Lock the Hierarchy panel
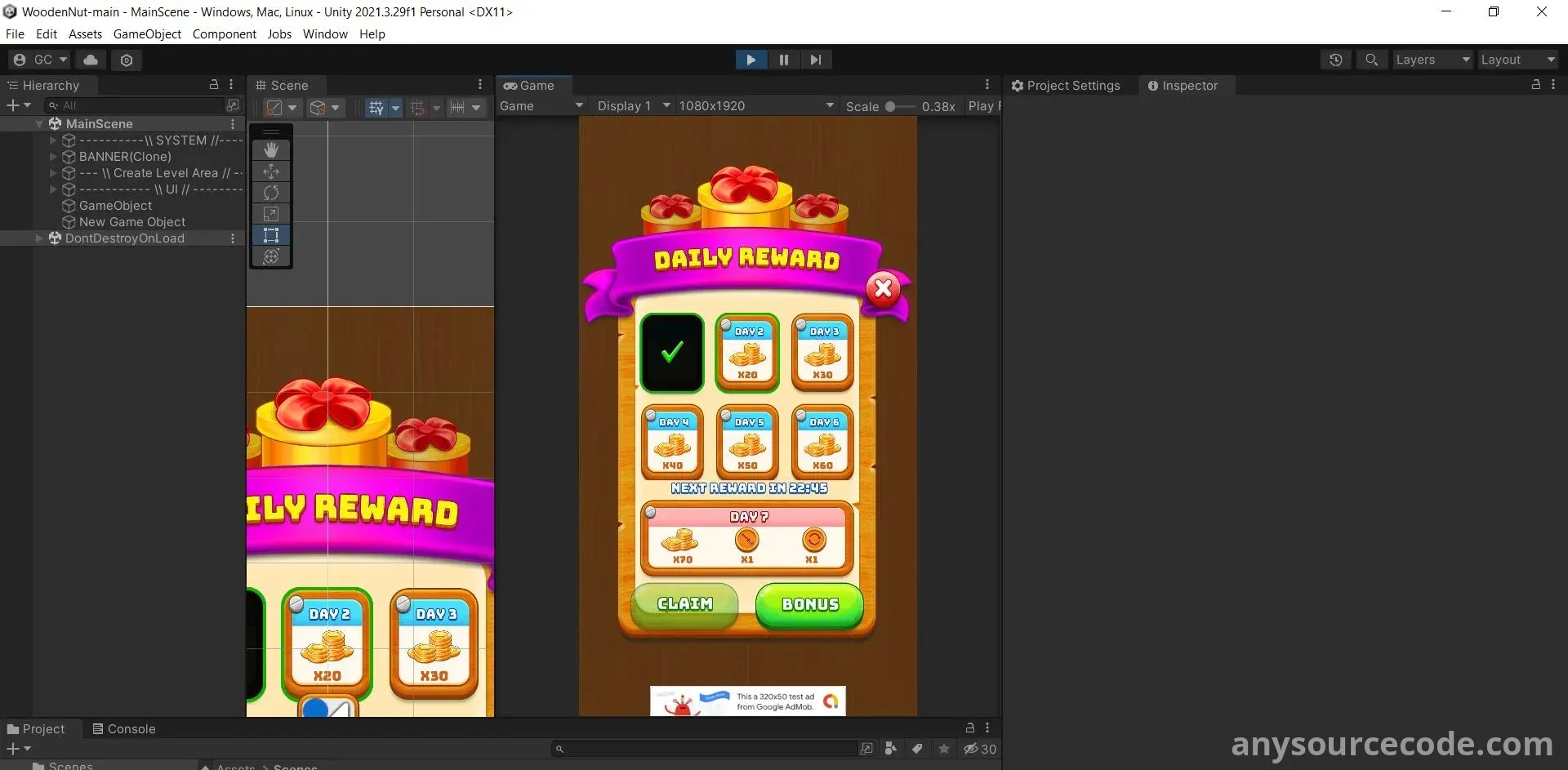1568x770 pixels. click(x=214, y=85)
